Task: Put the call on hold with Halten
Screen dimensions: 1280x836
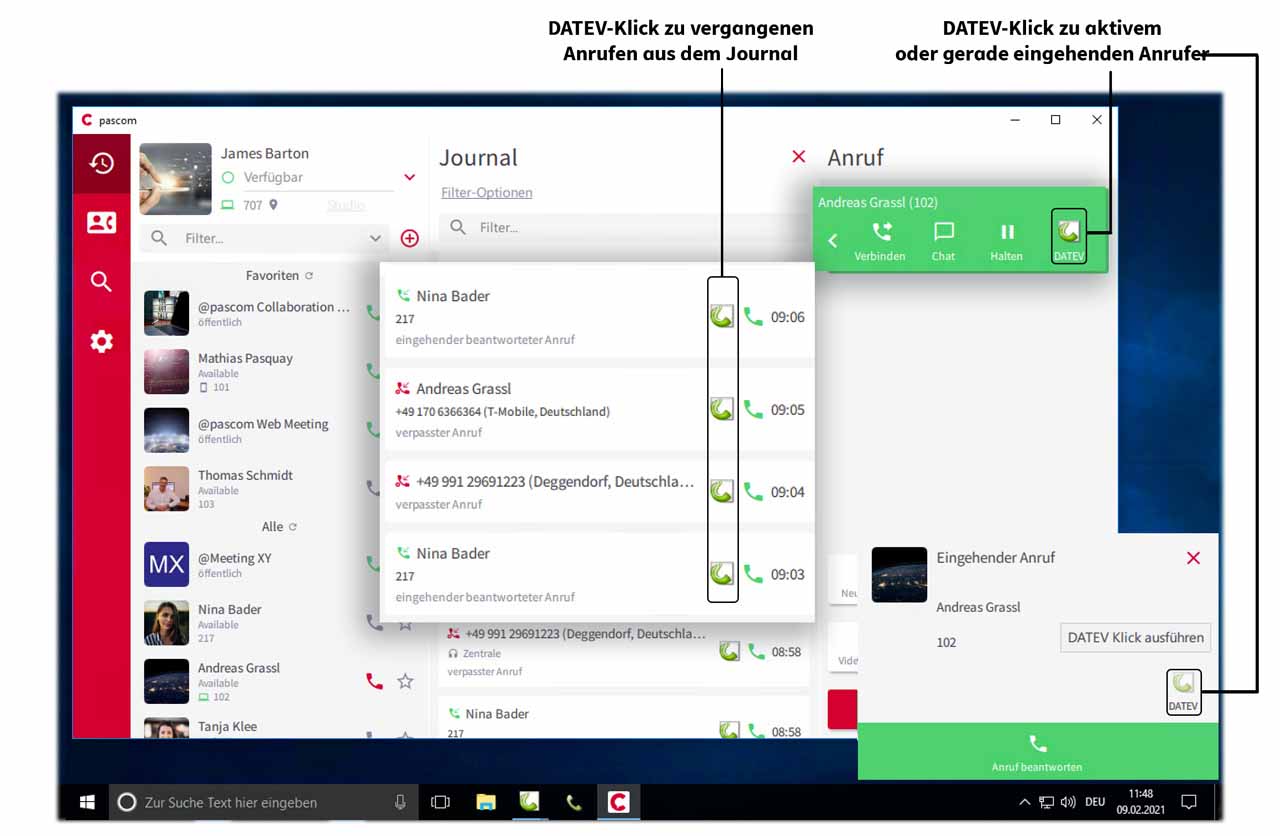Action: (1007, 241)
